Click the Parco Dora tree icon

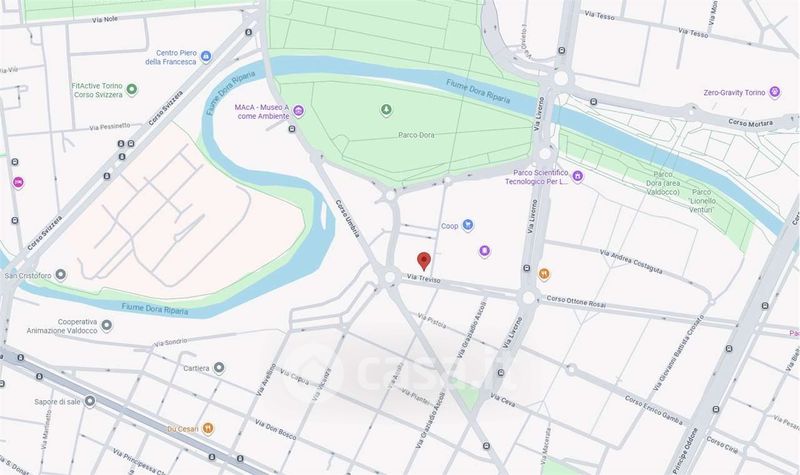click(x=386, y=110)
